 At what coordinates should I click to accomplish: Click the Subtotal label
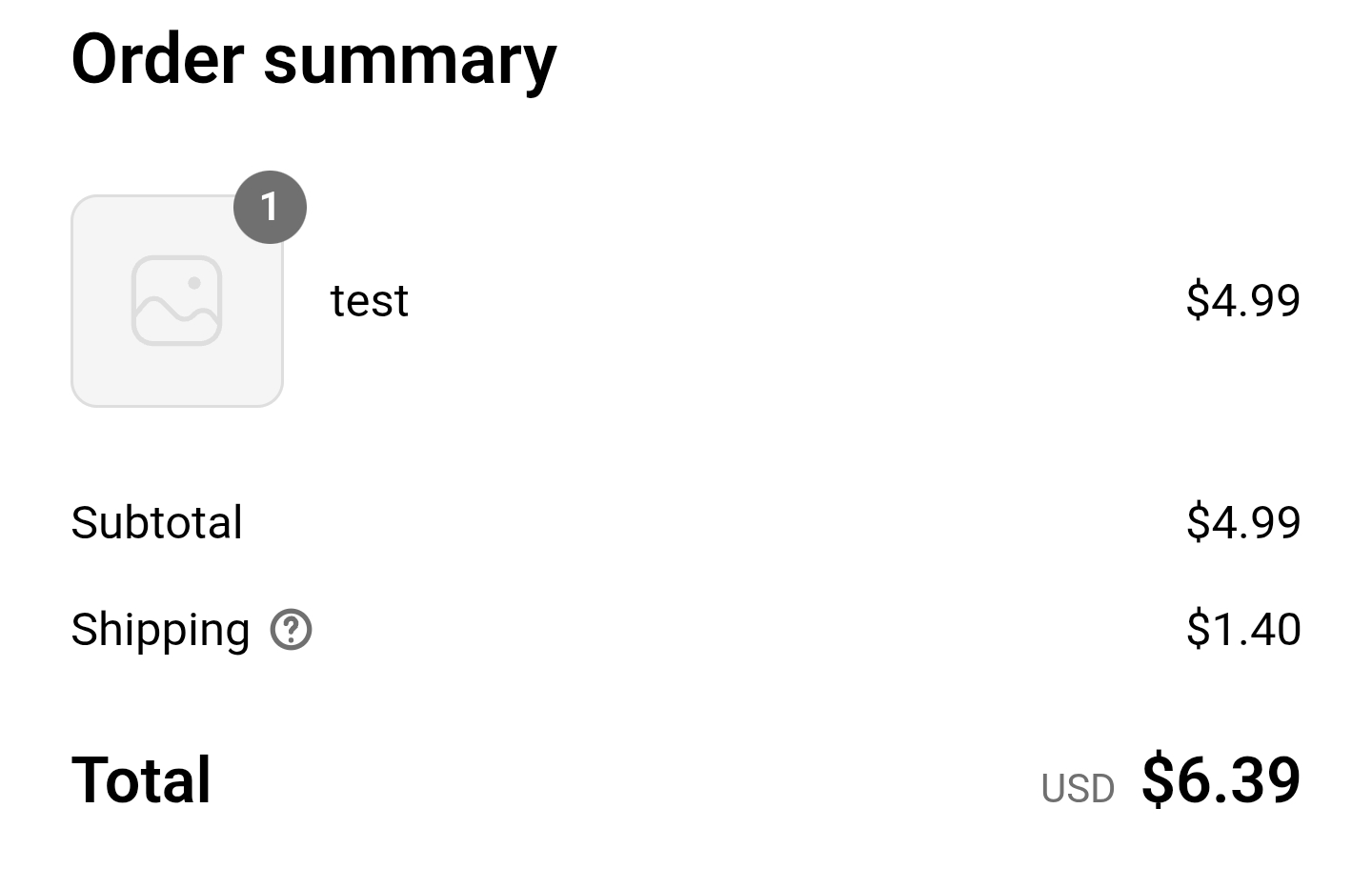pyautogui.click(x=157, y=522)
